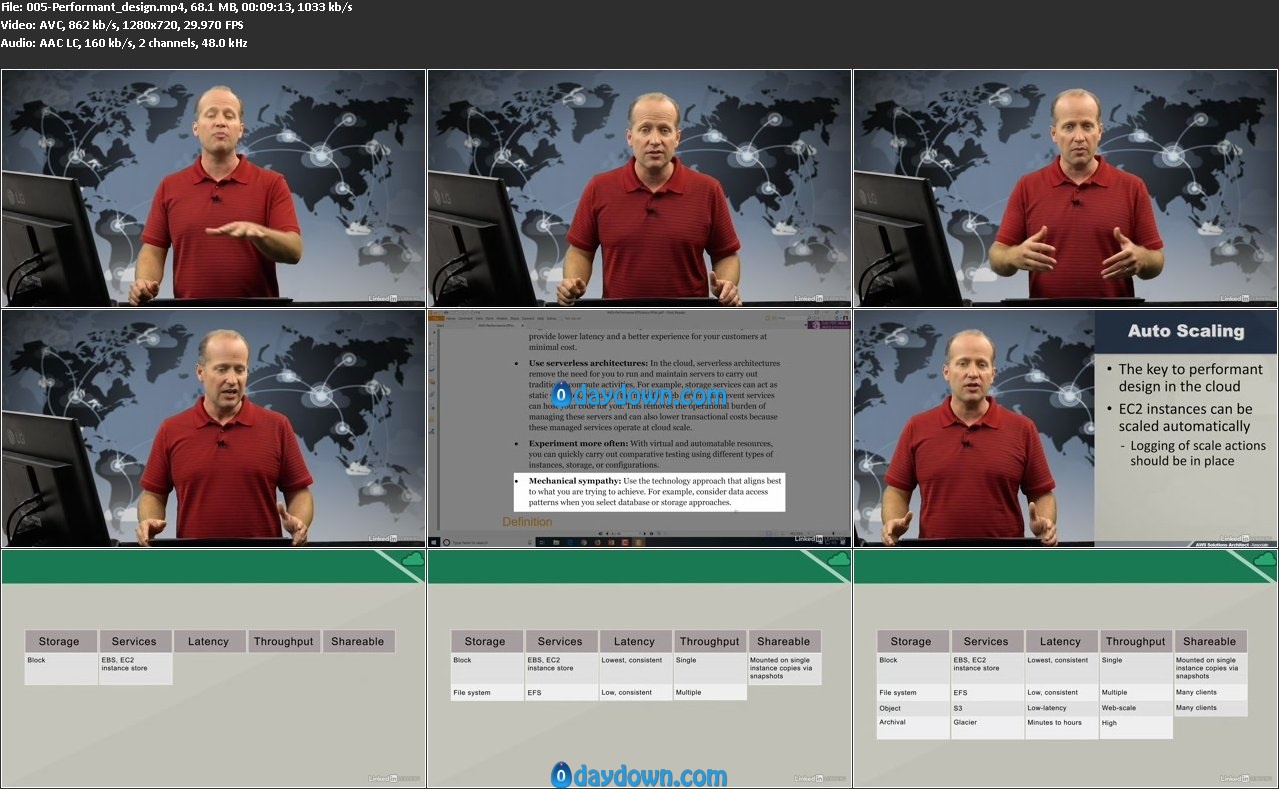The height and width of the screenshot is (789, 1279).
Task: Open storage table thumbnail ending at File system row
Action: pyautogui.click(x=639, y=668)
